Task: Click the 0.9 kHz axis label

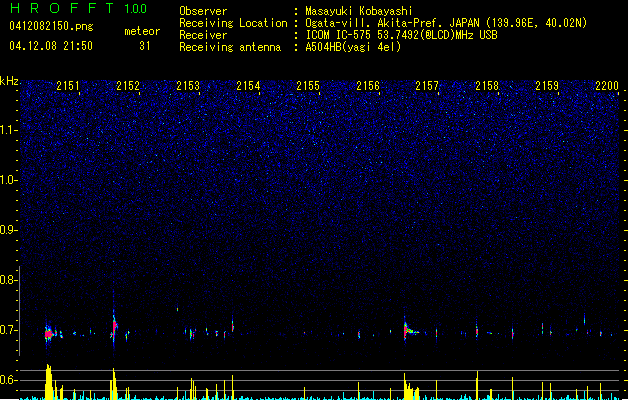Action: click(9, 230)
